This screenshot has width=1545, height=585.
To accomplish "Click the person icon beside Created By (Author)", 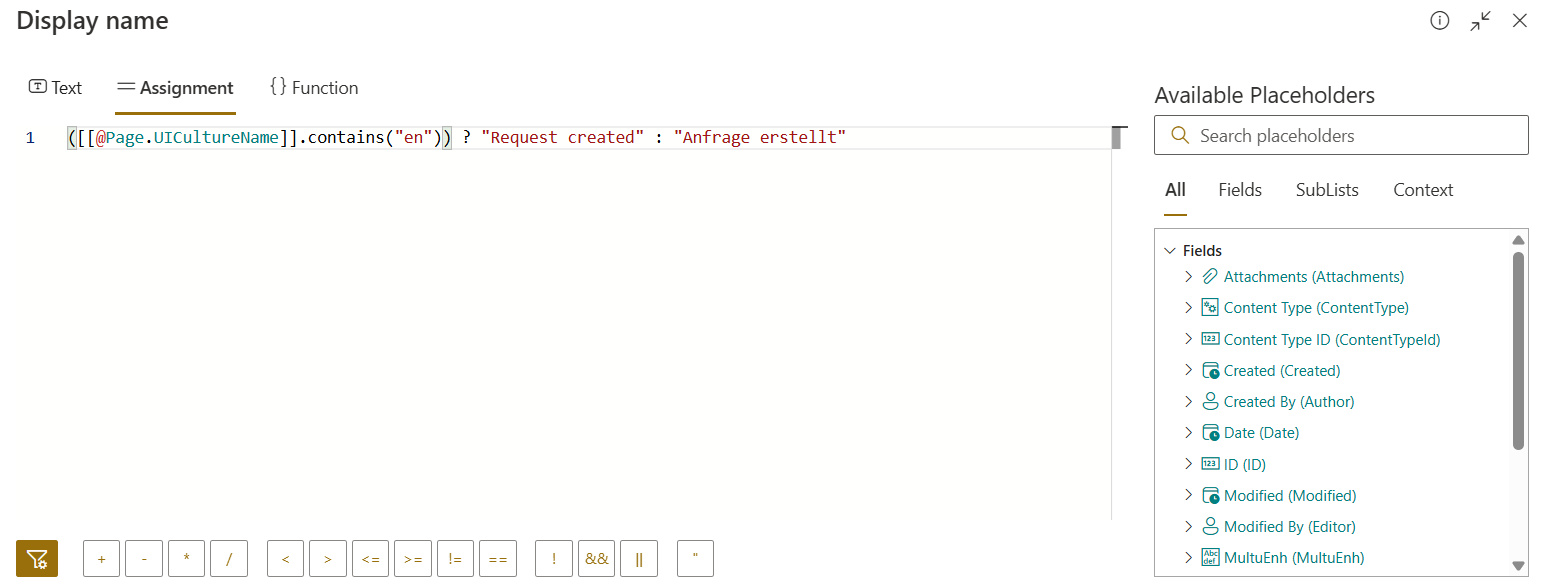I will [x=1210, y=401].
